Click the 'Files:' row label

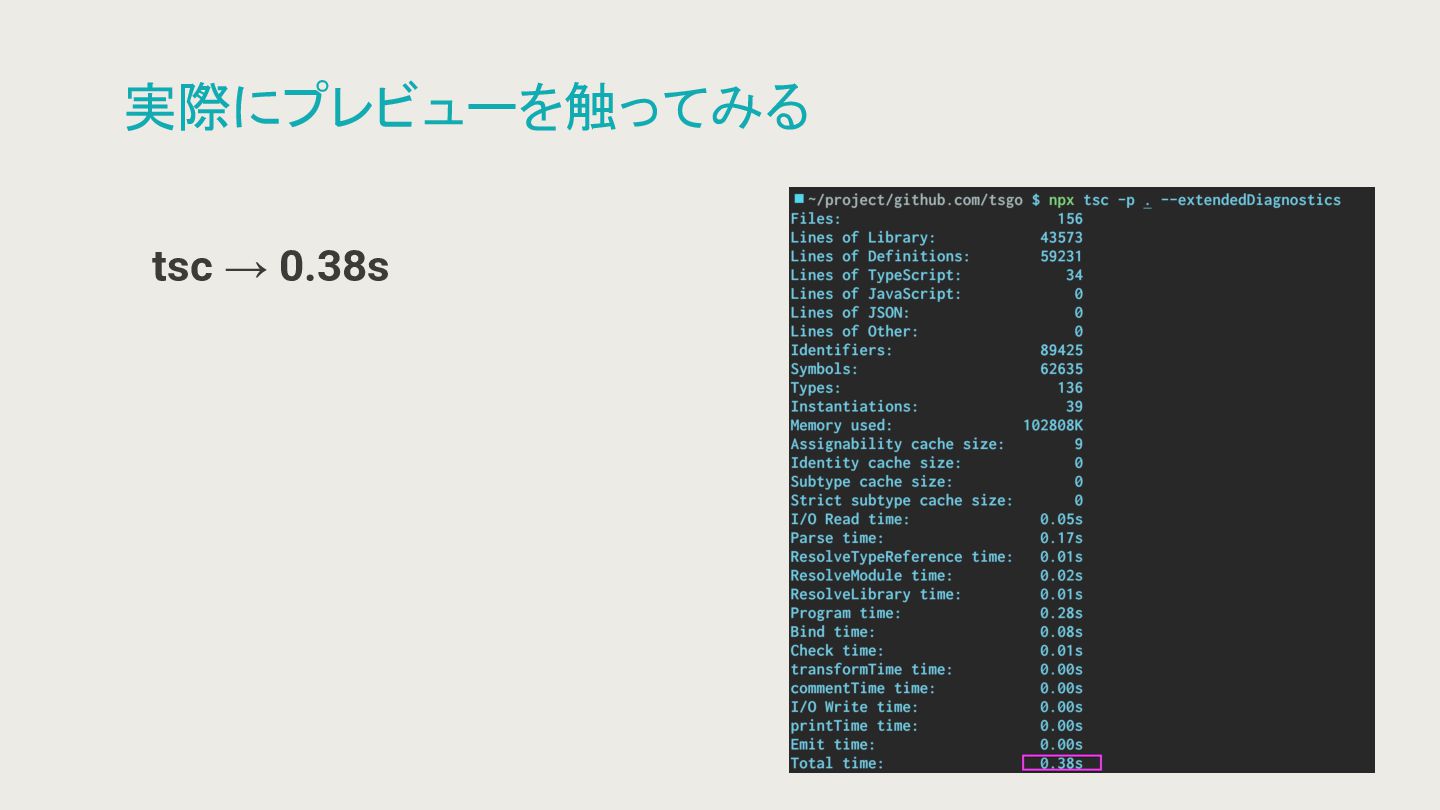(x=816, y=219)
